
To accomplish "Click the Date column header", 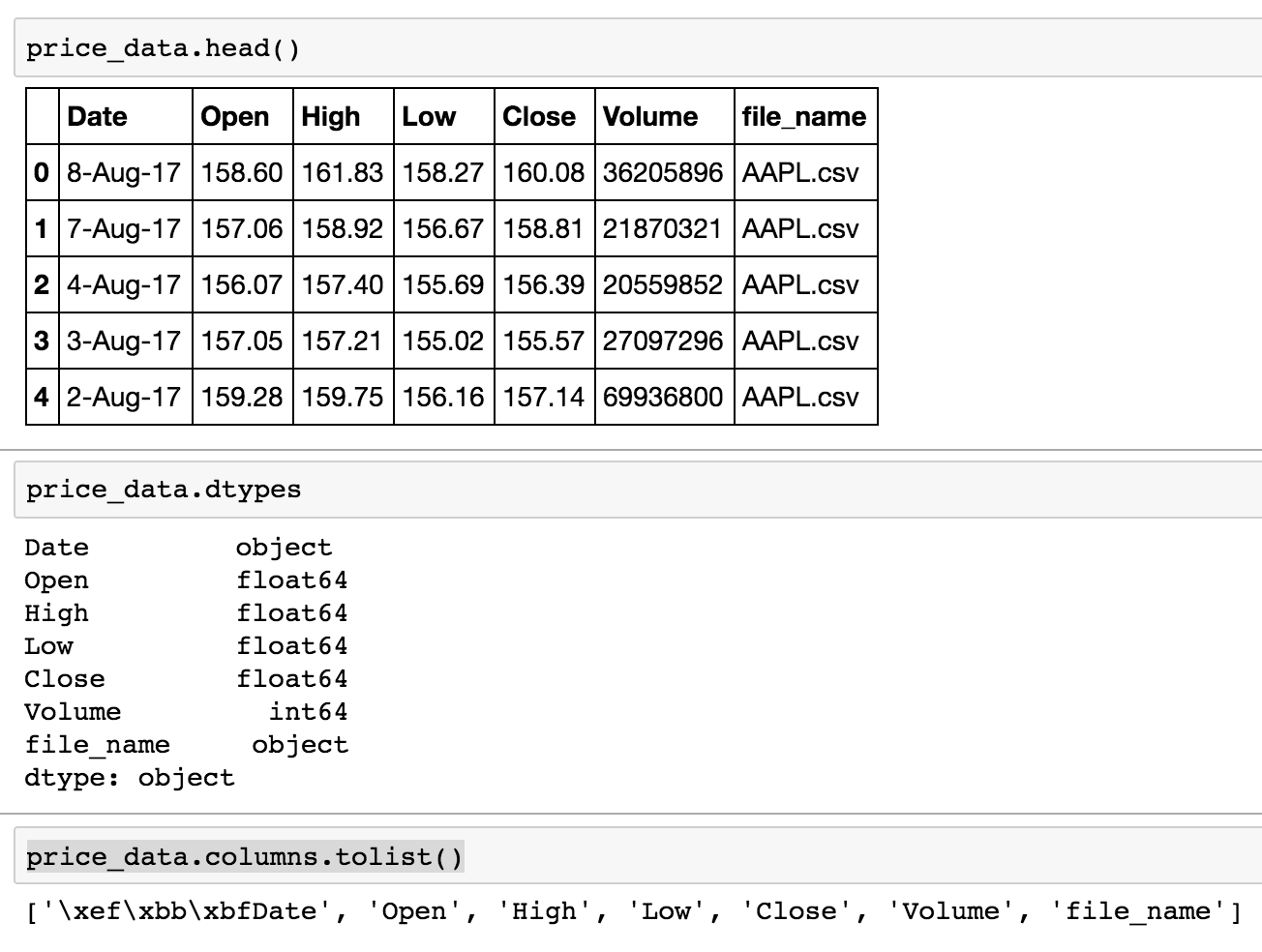I will click(98, 117).
